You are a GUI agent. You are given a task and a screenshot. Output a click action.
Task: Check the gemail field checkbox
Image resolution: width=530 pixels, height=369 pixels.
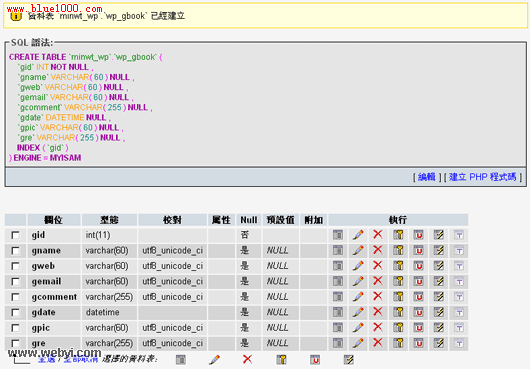tap(15, 281)
